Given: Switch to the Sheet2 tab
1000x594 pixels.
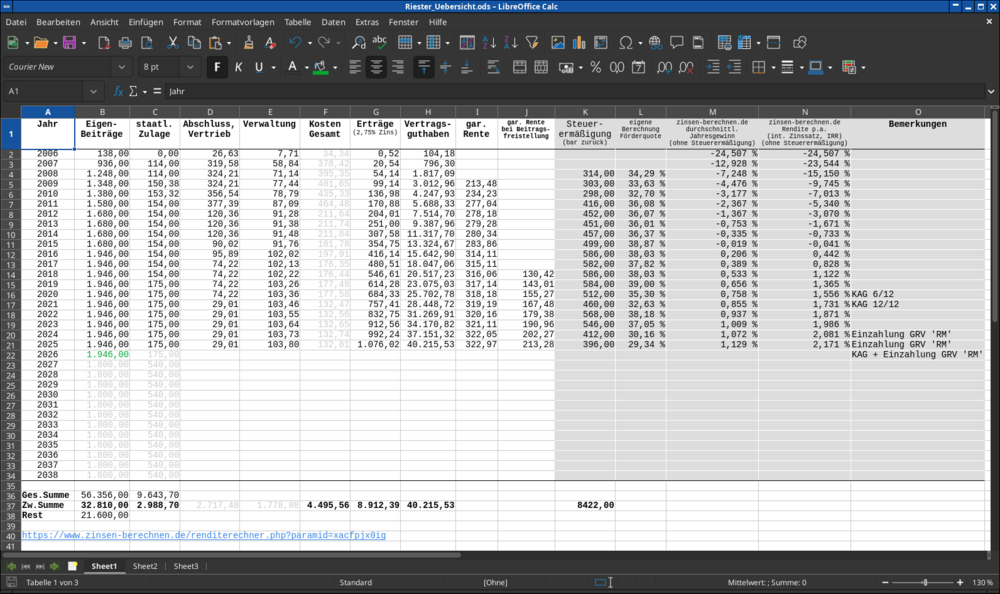Looking at the screenshot, I should (145, 566).
